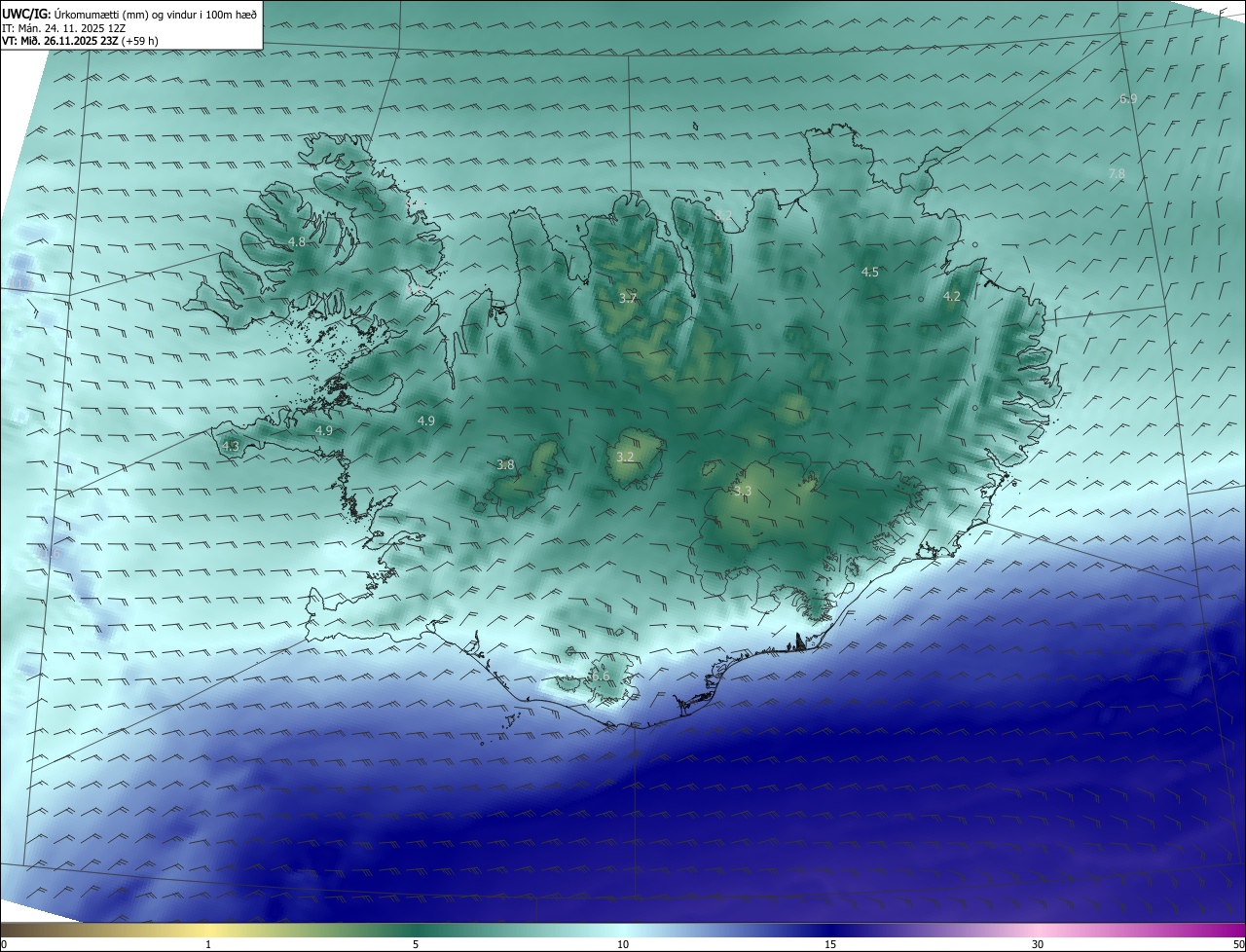Click the 0 label on the color scale
Viewport: 1246px width, 952px height.
(4, 944)
